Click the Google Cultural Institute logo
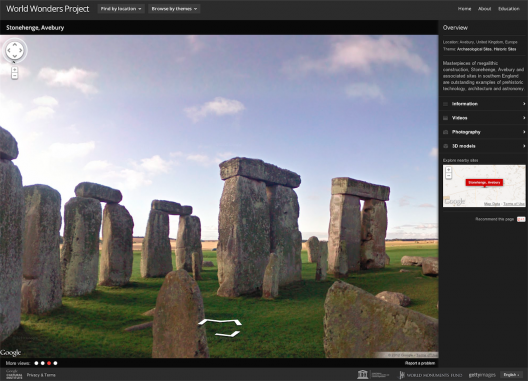Screen dimensions: 528x381 14,375
